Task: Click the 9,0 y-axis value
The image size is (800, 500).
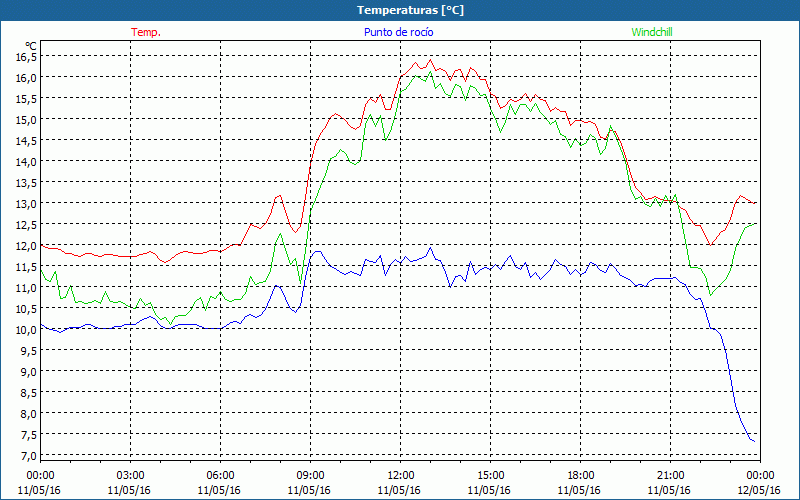Action: coord(29,371)
